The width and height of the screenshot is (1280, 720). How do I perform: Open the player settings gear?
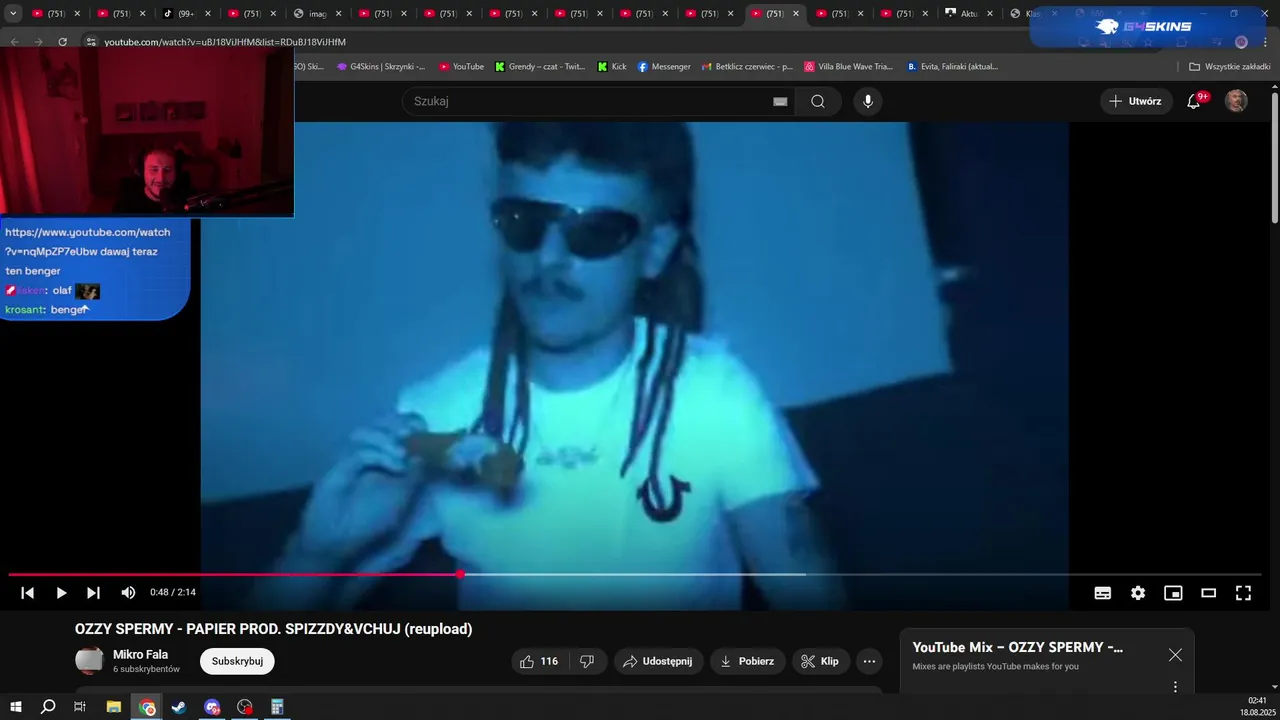click(x=1138, y=593)
